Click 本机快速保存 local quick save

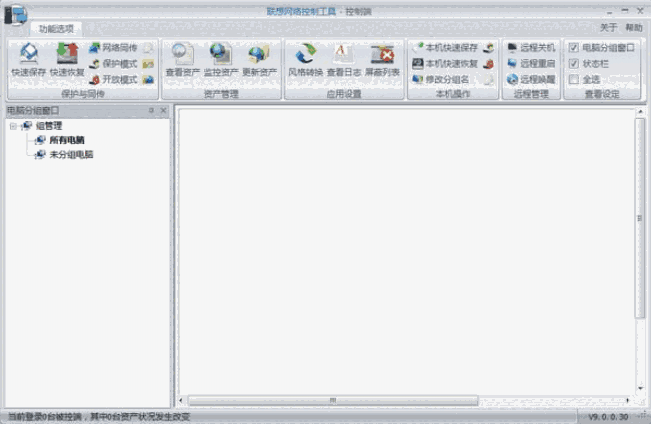[x=445, y=48]
